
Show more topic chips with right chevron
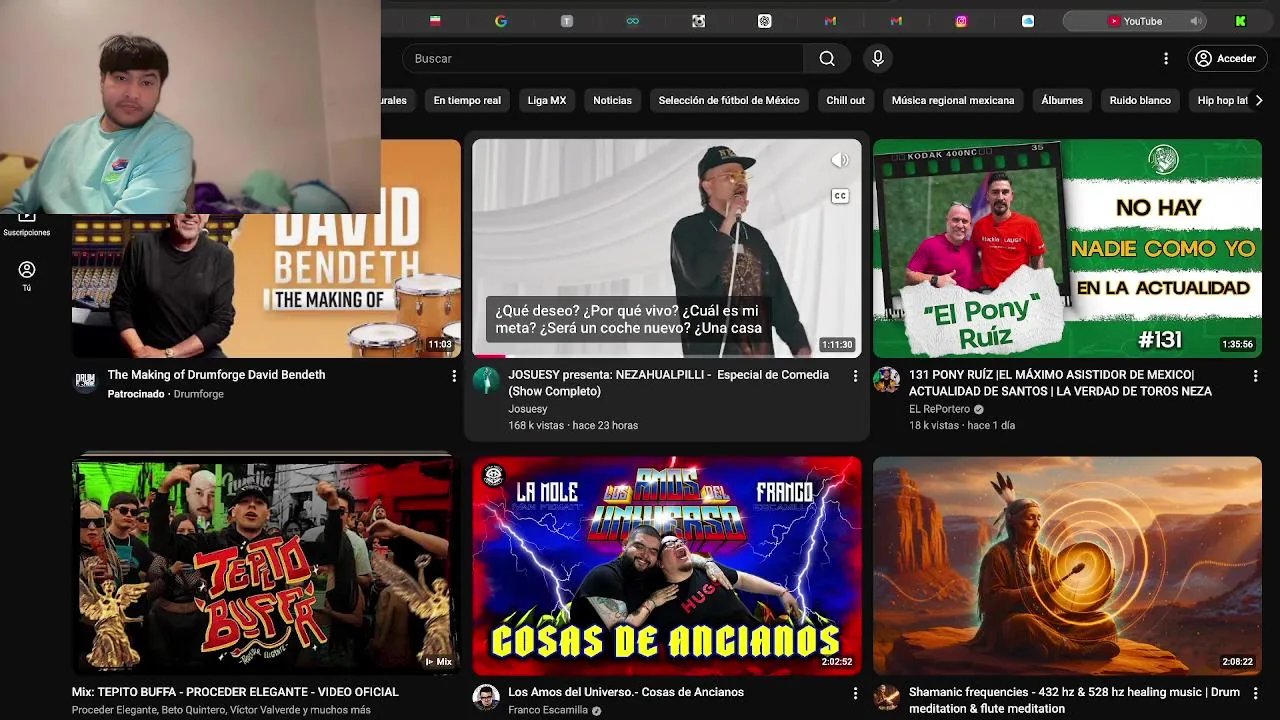1259,100
